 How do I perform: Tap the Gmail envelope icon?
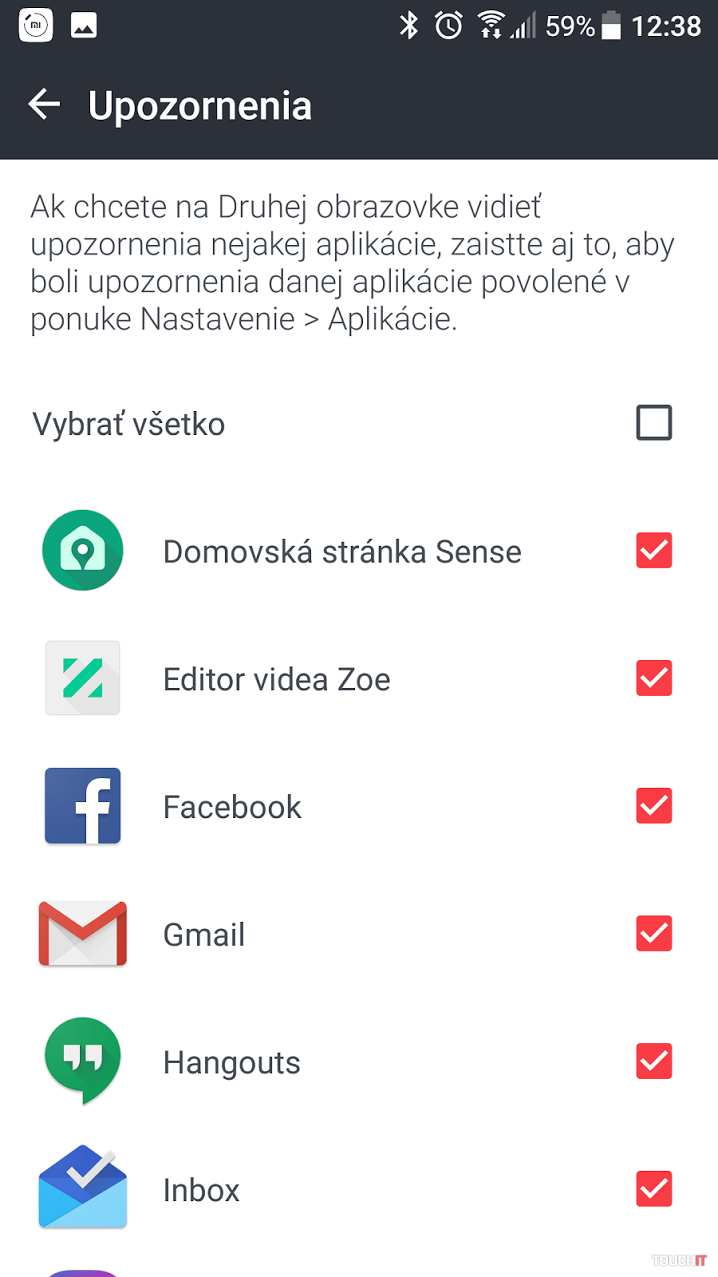[83, 934]
